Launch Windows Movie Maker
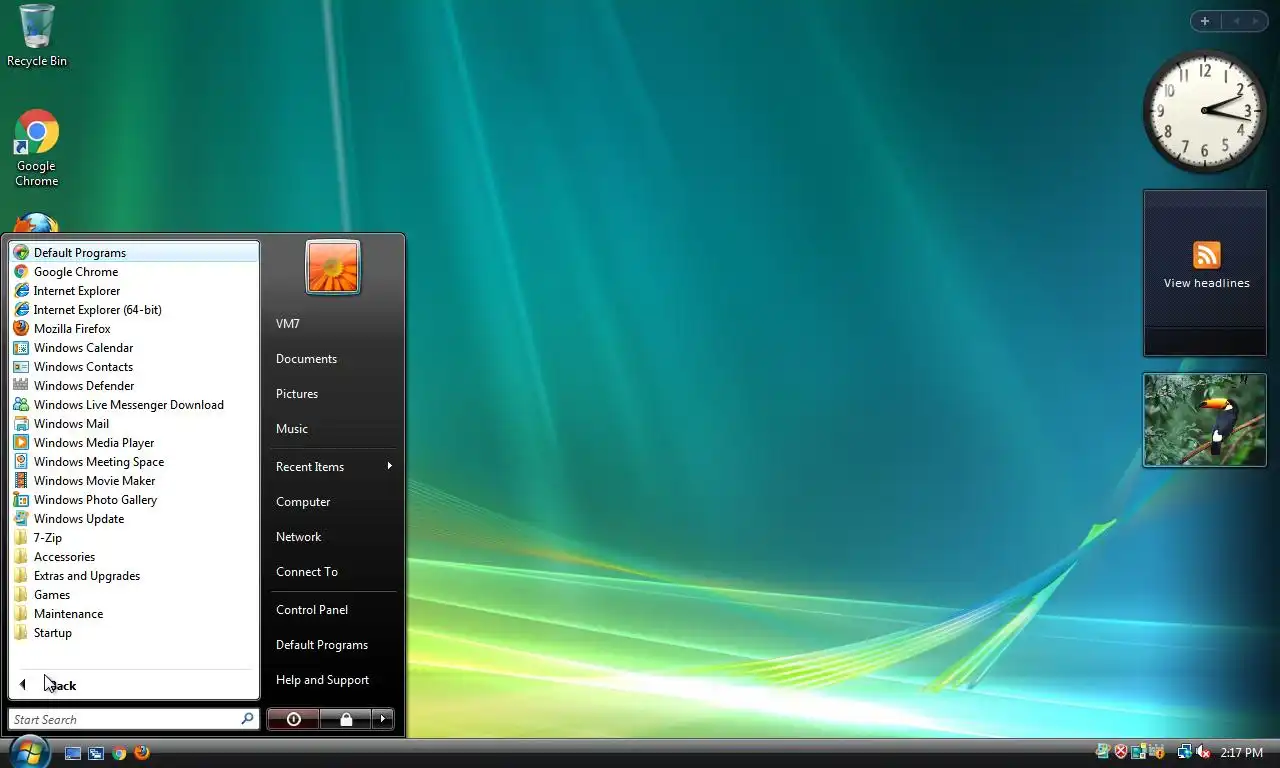The width and height of the screenshot is (1280, 768). (x=134, y=481)
